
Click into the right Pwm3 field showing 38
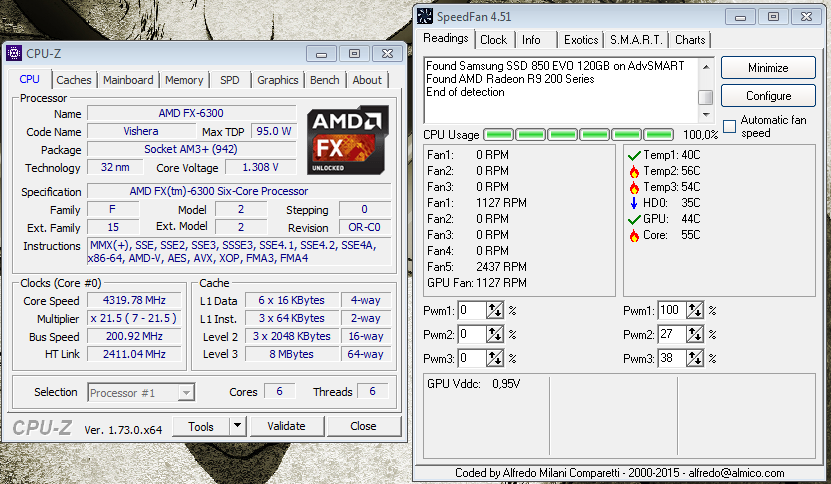(672, 358)
